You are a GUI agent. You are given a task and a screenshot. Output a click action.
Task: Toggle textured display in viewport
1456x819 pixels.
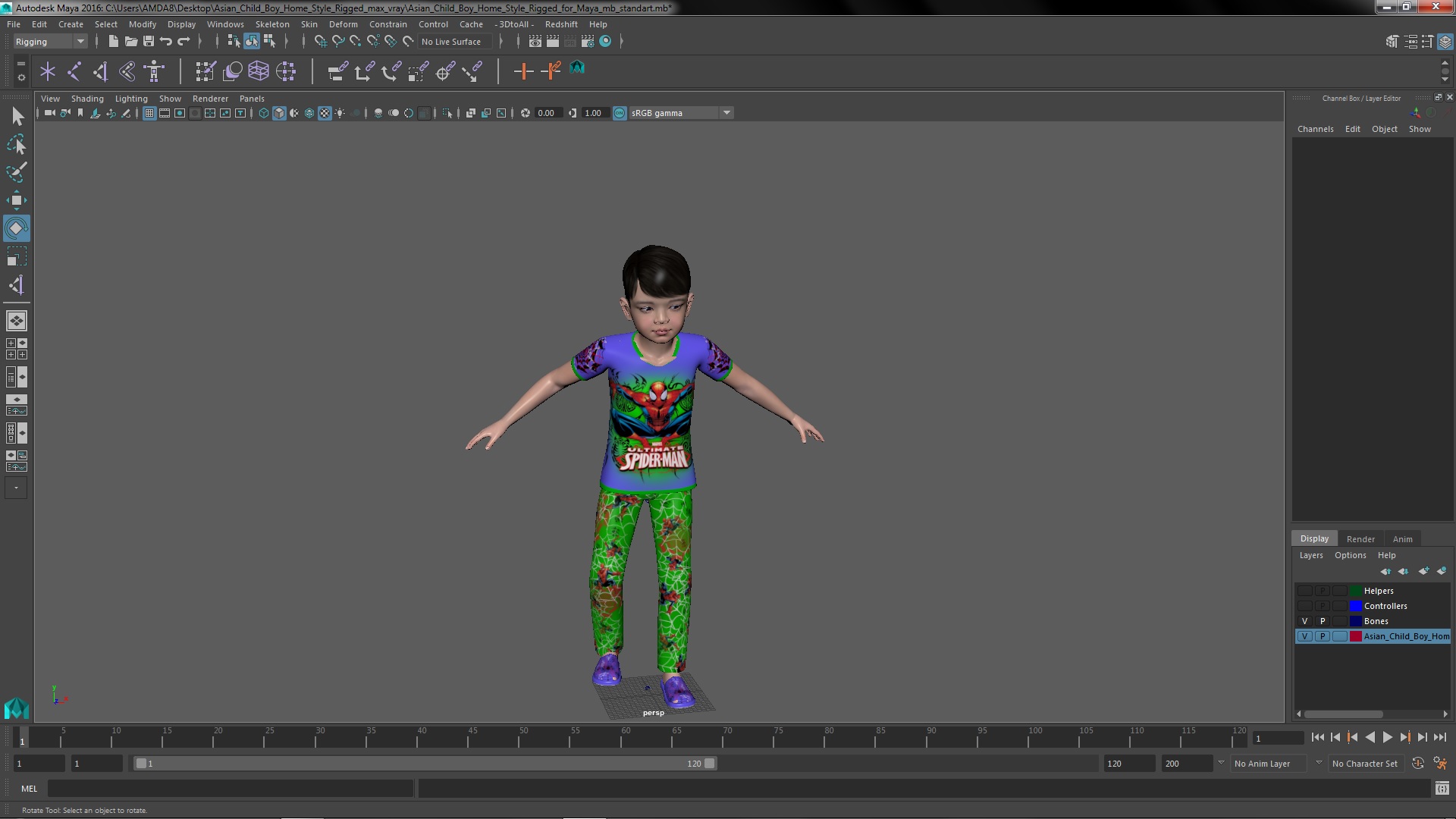coord(325,113)
